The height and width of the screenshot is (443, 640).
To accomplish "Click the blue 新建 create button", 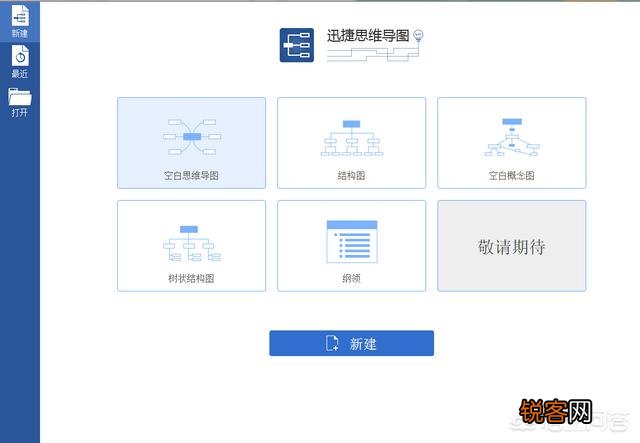I will [351, 343].
